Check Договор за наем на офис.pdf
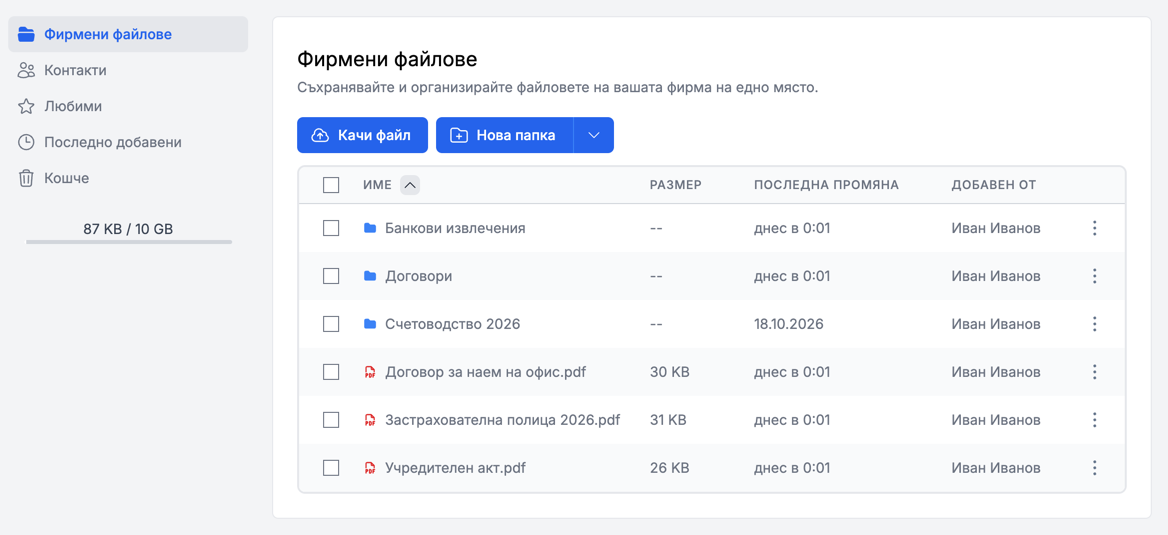 pyautogui.click(x=331, y=372)
